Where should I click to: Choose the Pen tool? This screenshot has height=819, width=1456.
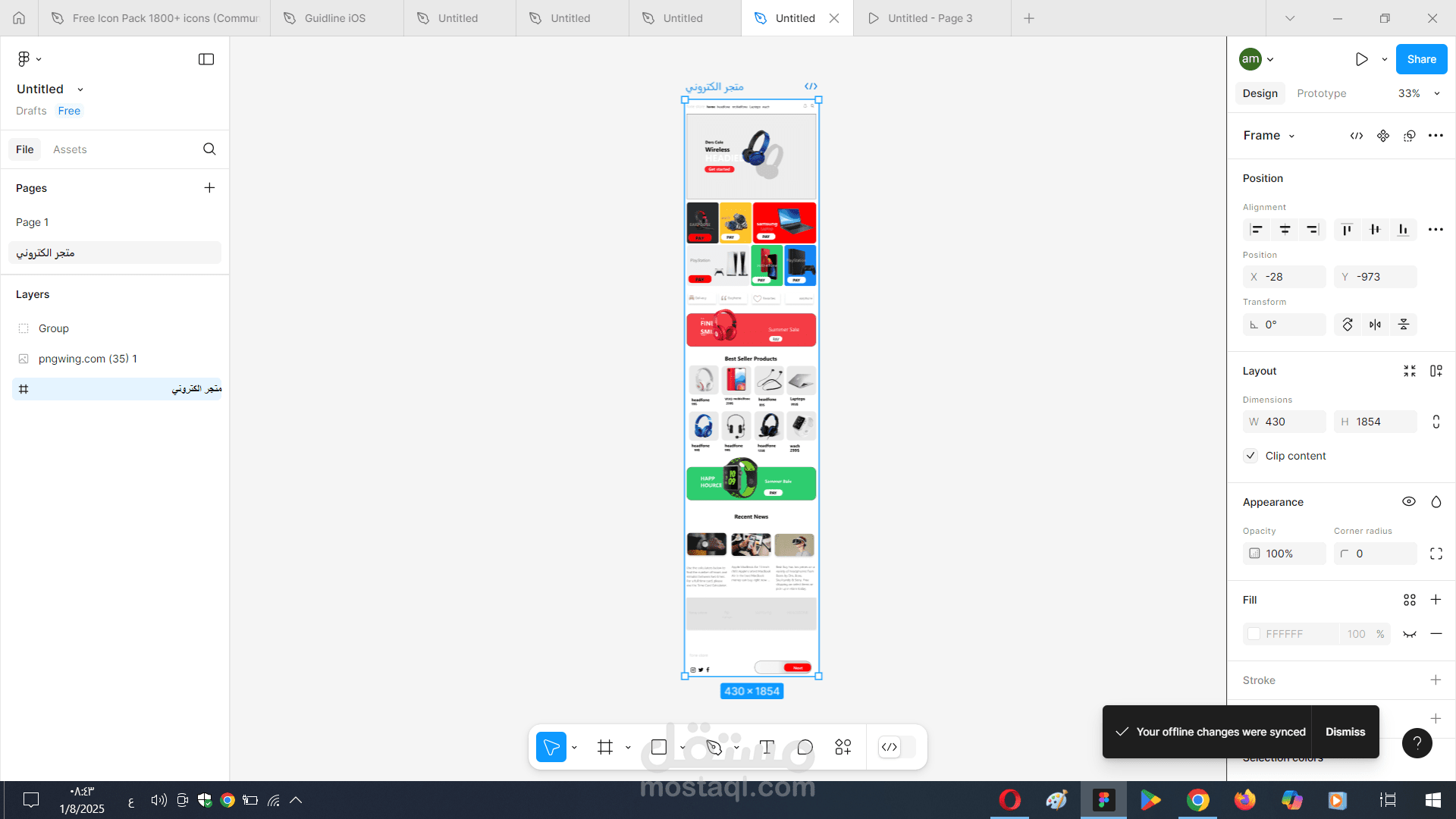tap(714, 747)
